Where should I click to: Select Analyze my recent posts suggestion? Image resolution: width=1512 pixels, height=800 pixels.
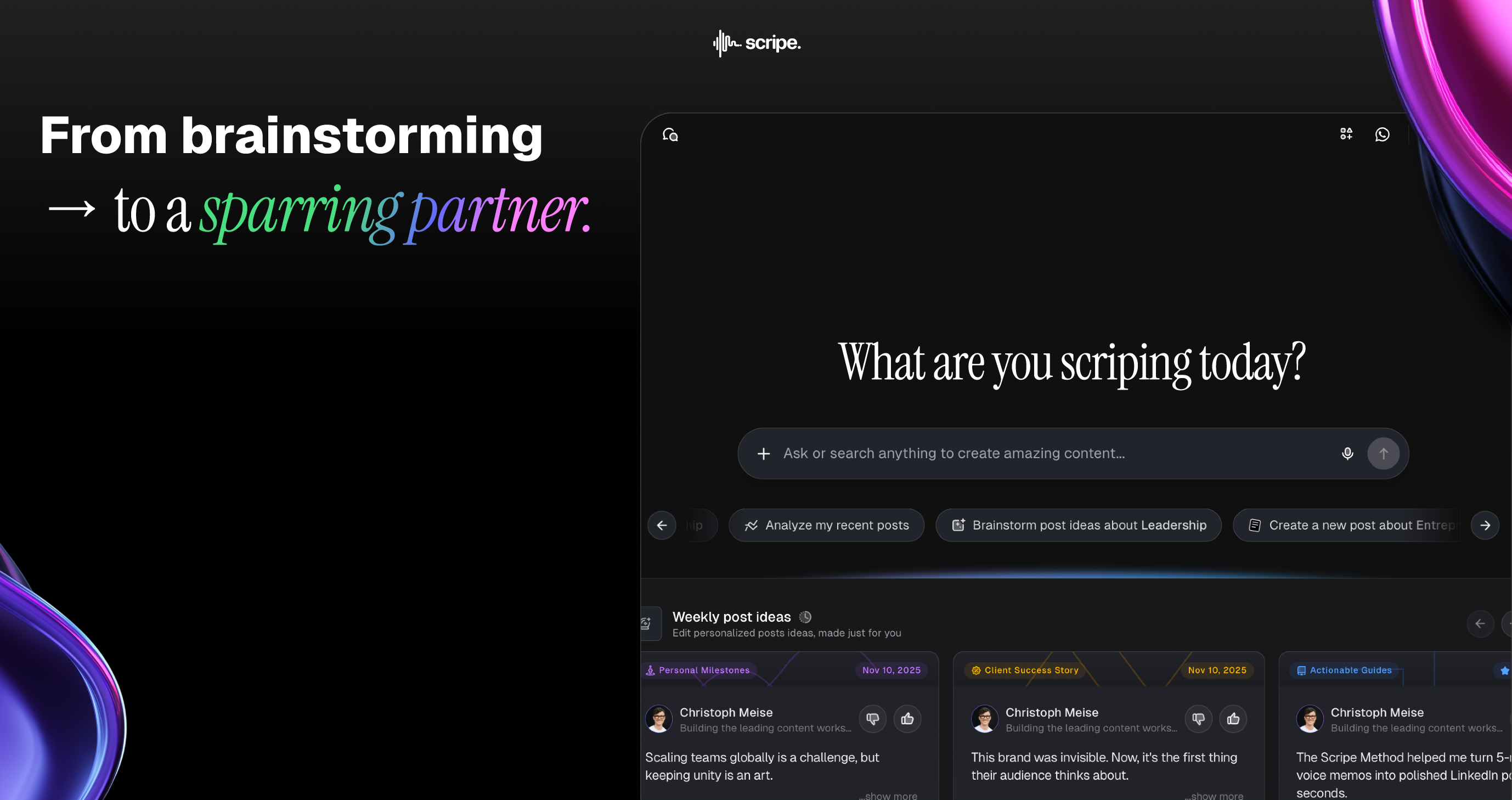point(826,525)
